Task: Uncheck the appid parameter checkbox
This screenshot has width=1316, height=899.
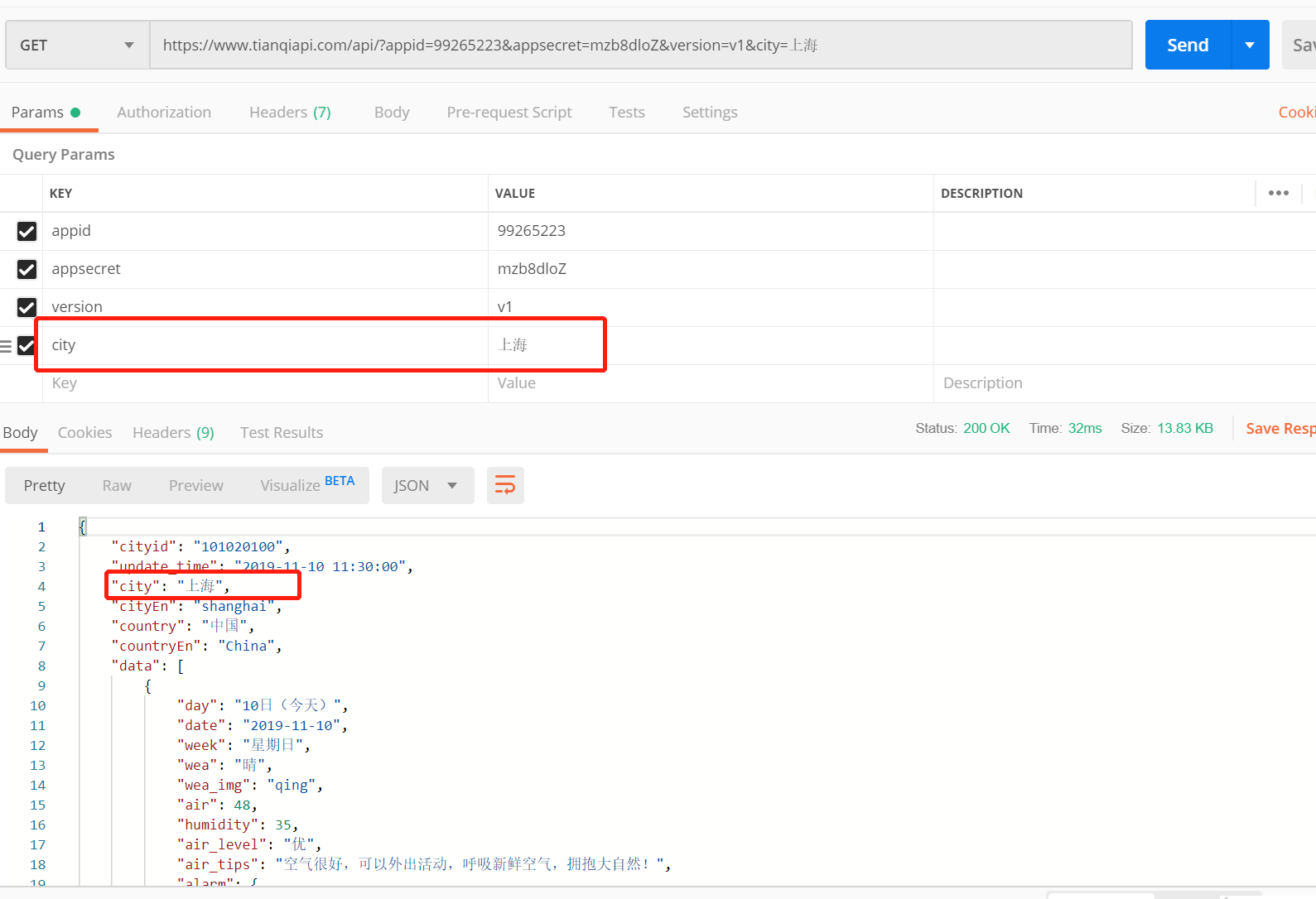Action: [27, 231]
